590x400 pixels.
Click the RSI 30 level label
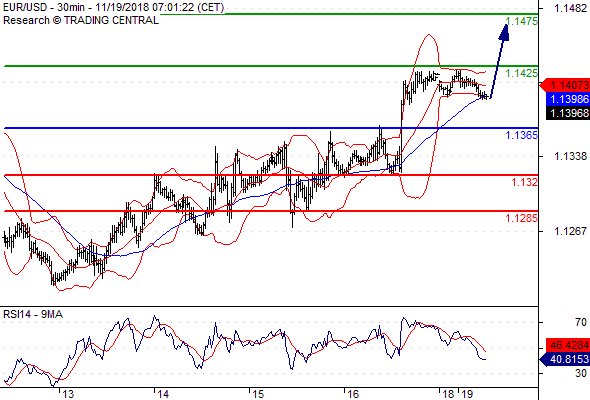click(581, 373)
